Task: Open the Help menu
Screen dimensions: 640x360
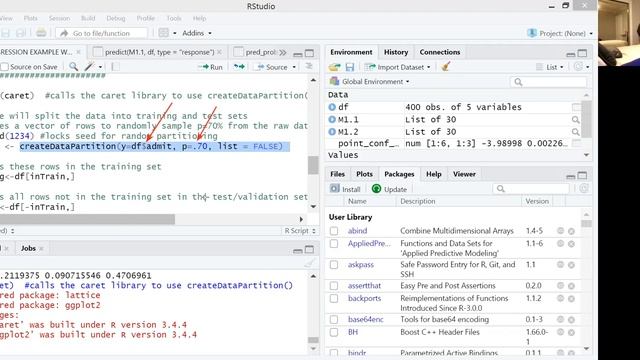Action: coord(199,18)
